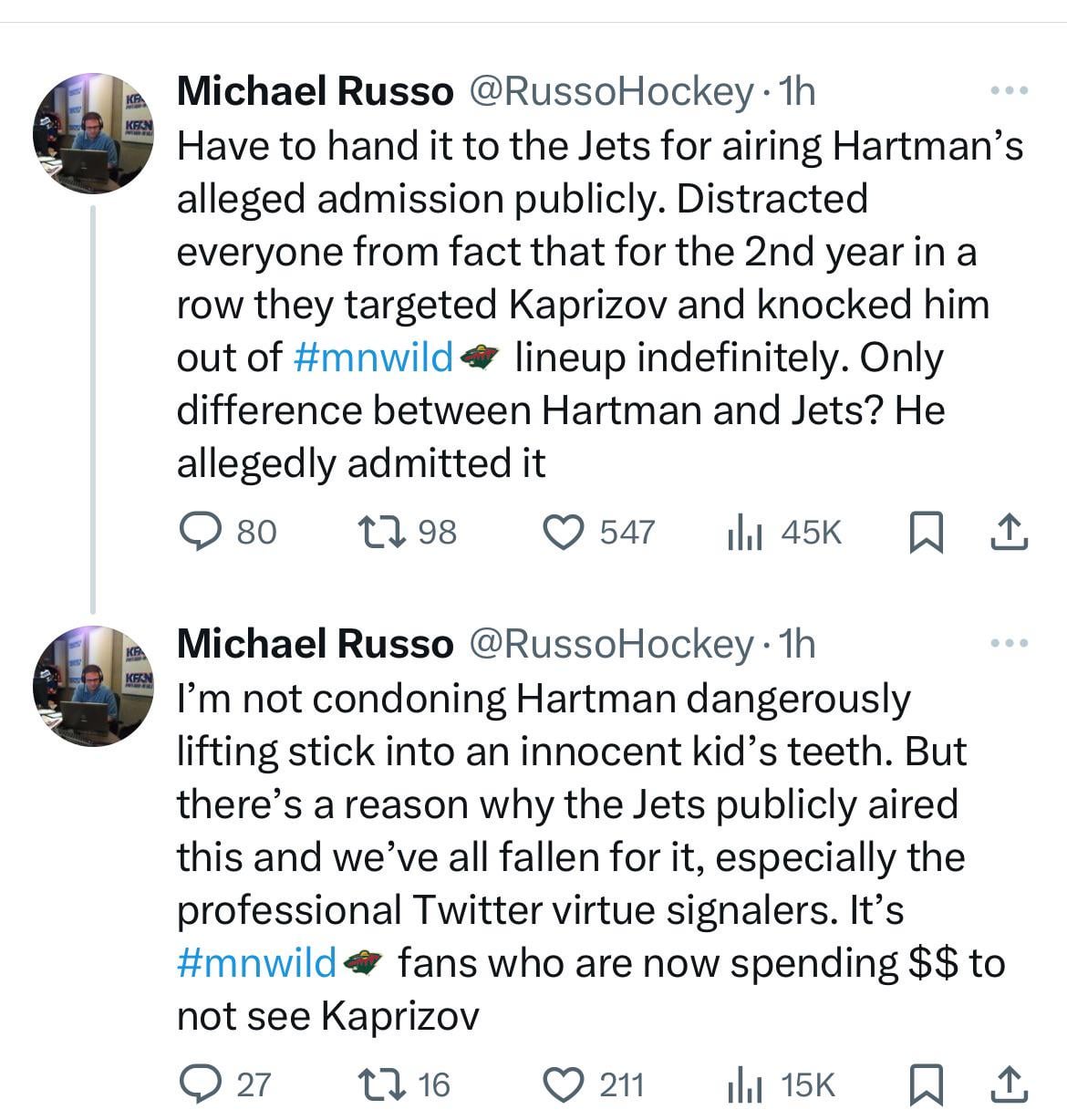Open the #mnwild hashtag in second tweet
The image size is (1067, 1120).
[257, 963]
